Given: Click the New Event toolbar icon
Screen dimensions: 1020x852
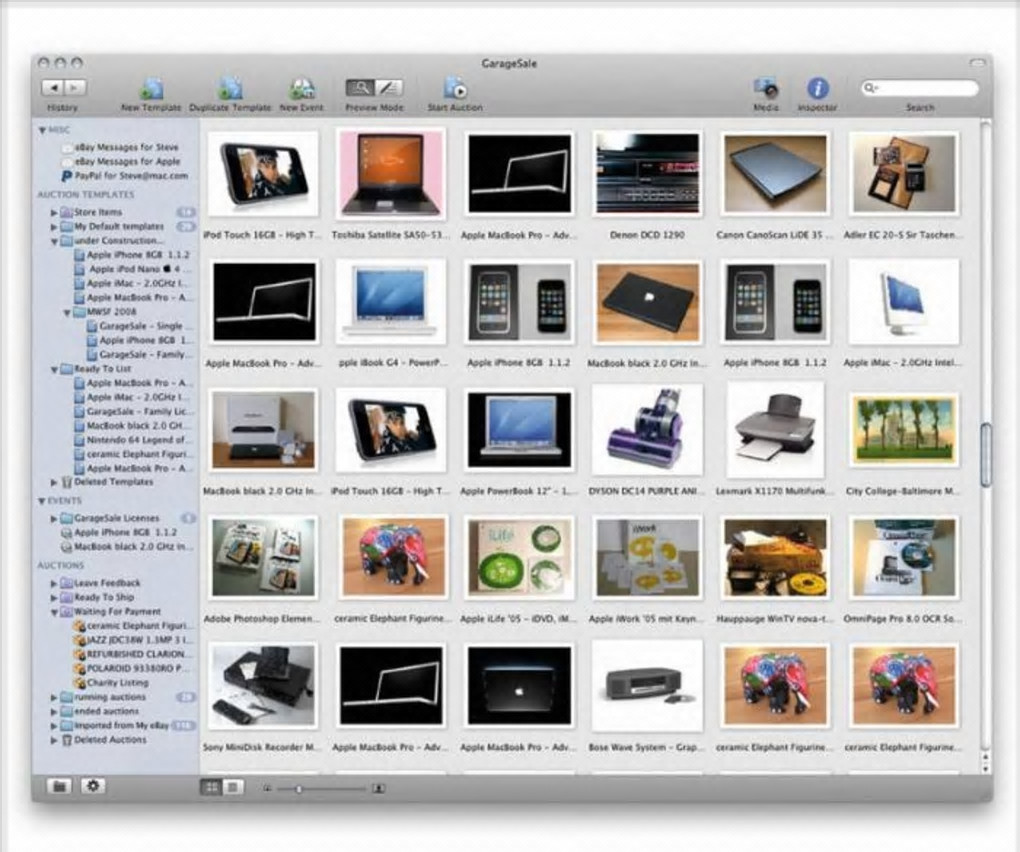Looking at the screenshot, I should coord(302,89).
